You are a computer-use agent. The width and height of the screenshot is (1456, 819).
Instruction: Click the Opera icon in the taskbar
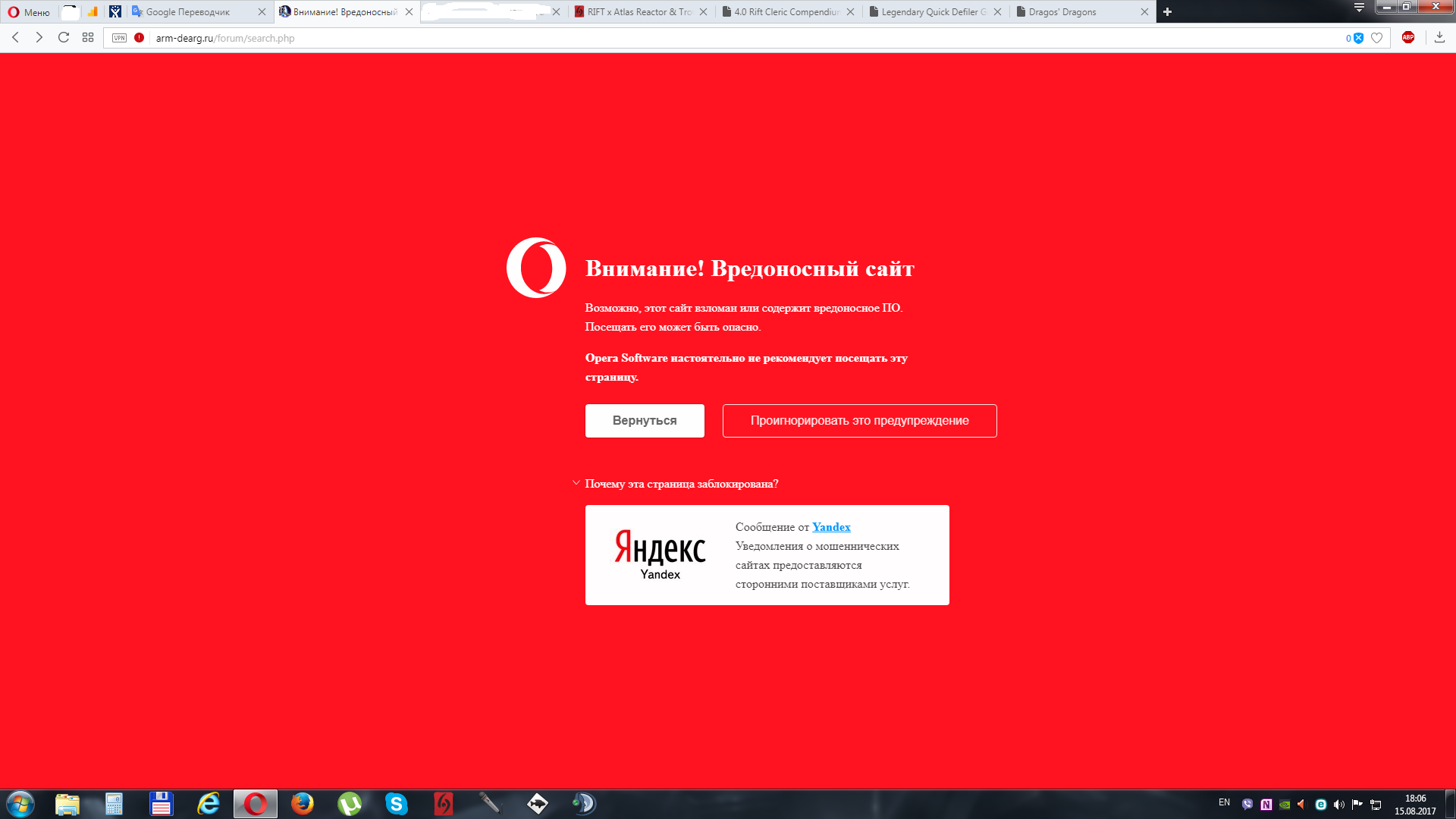click(x=256, y=804)
